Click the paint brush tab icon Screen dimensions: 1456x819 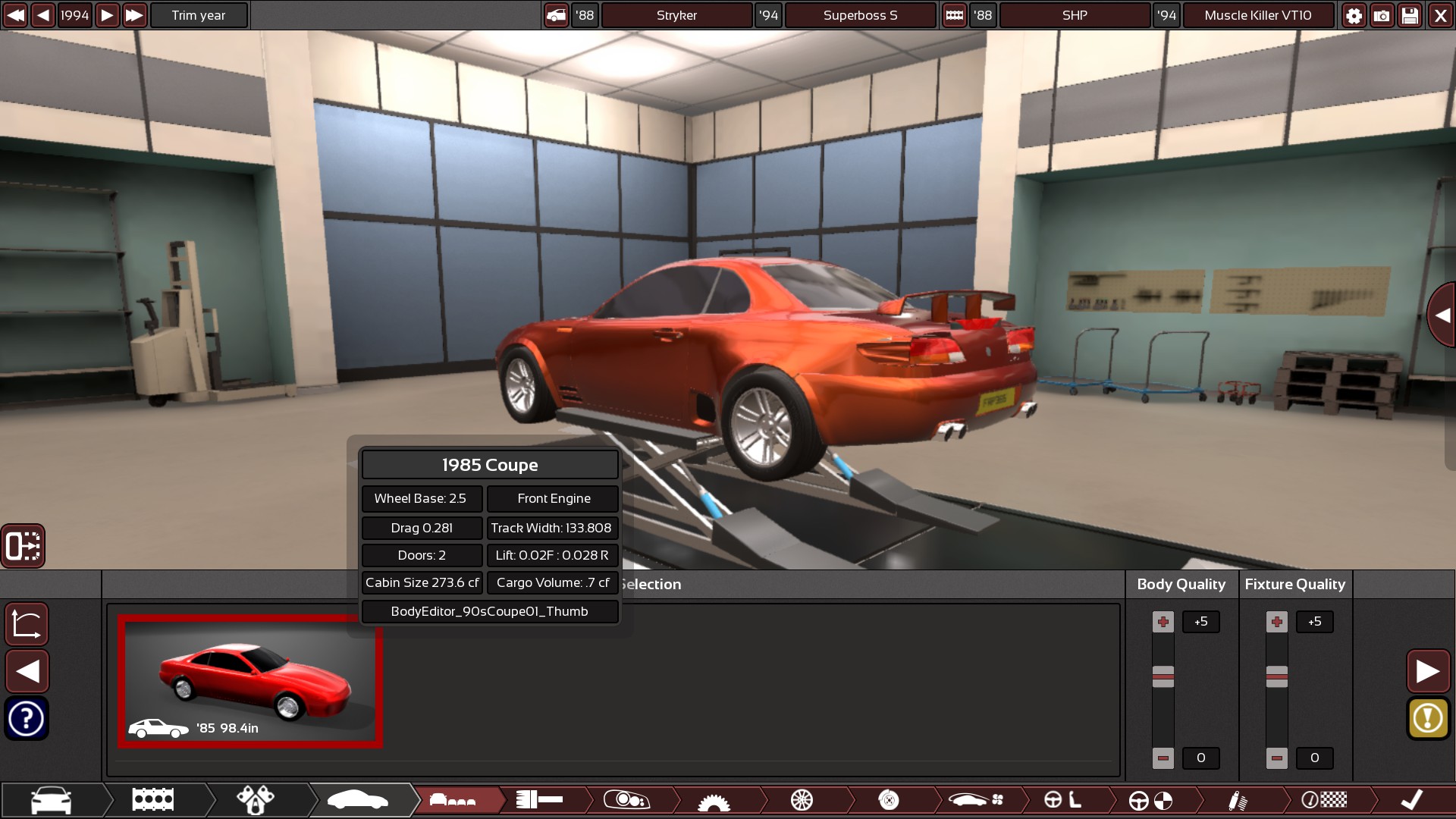pyautogui.click(x=539, y=800)
